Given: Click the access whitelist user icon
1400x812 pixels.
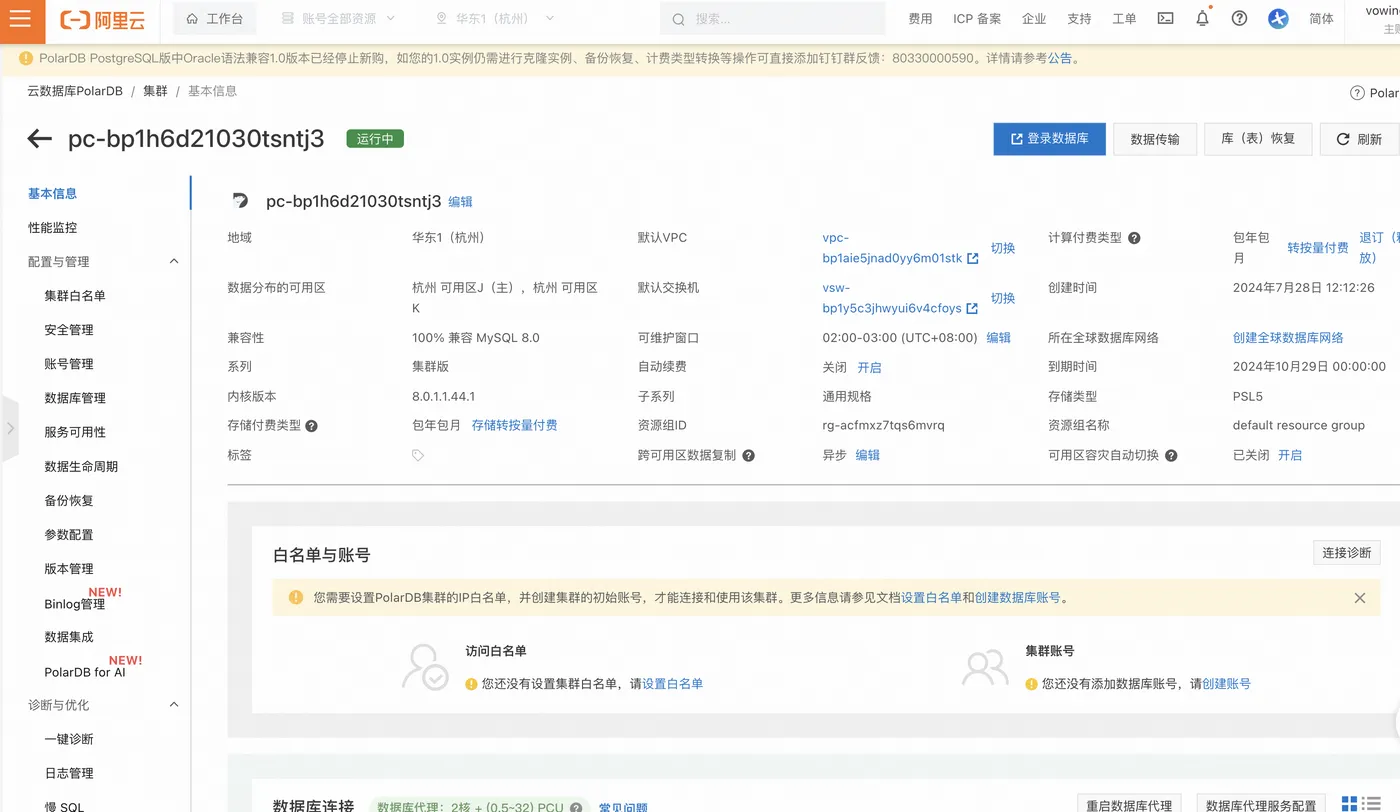Looking at the screenshot, I should 426,667.
